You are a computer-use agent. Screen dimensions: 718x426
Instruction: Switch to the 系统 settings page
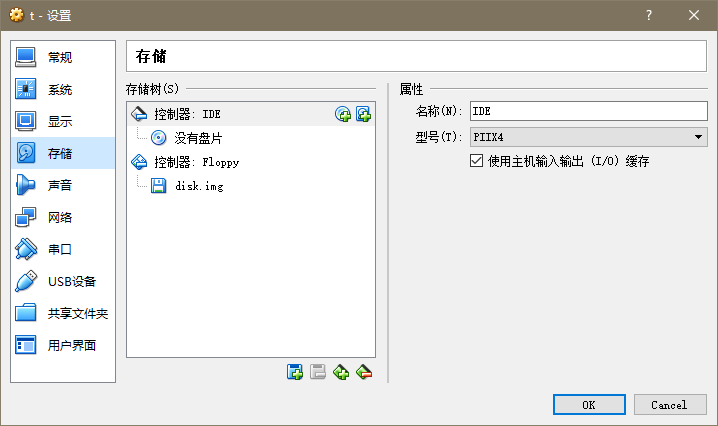(60, 90)
